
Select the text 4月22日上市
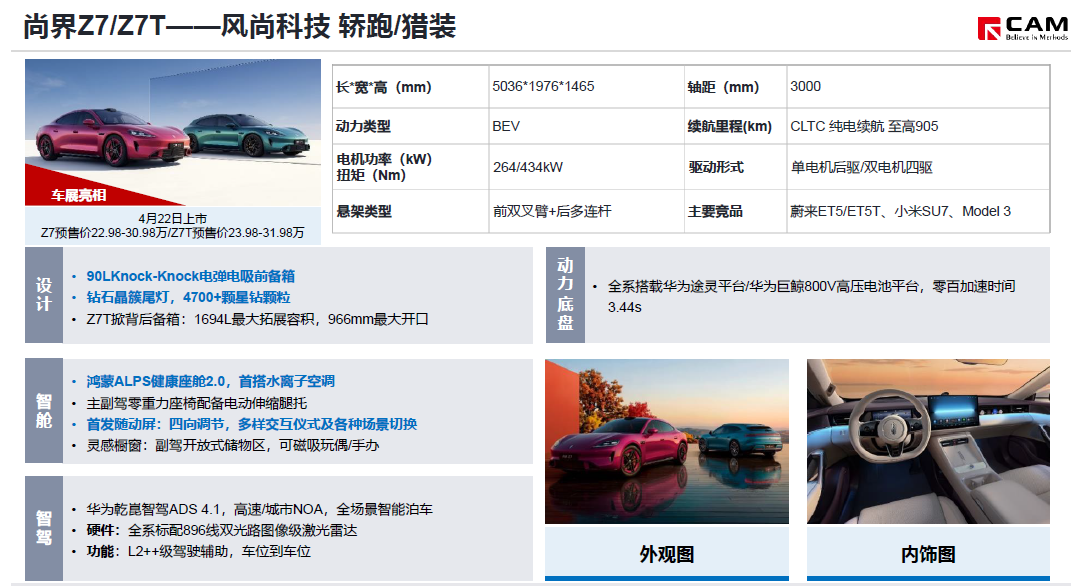click(x=173, y=219)
